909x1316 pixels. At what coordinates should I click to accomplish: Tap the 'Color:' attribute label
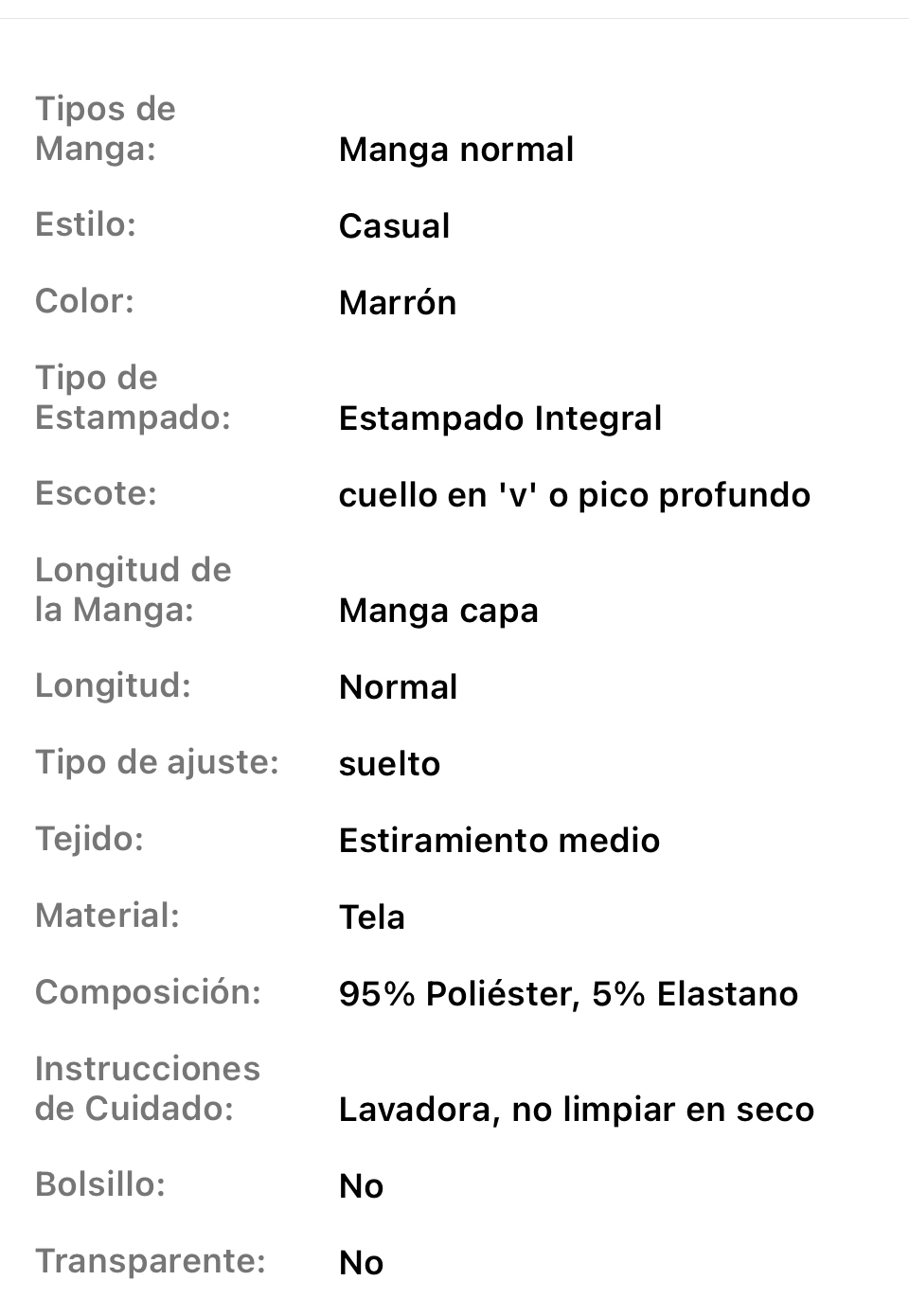(84, 301)
